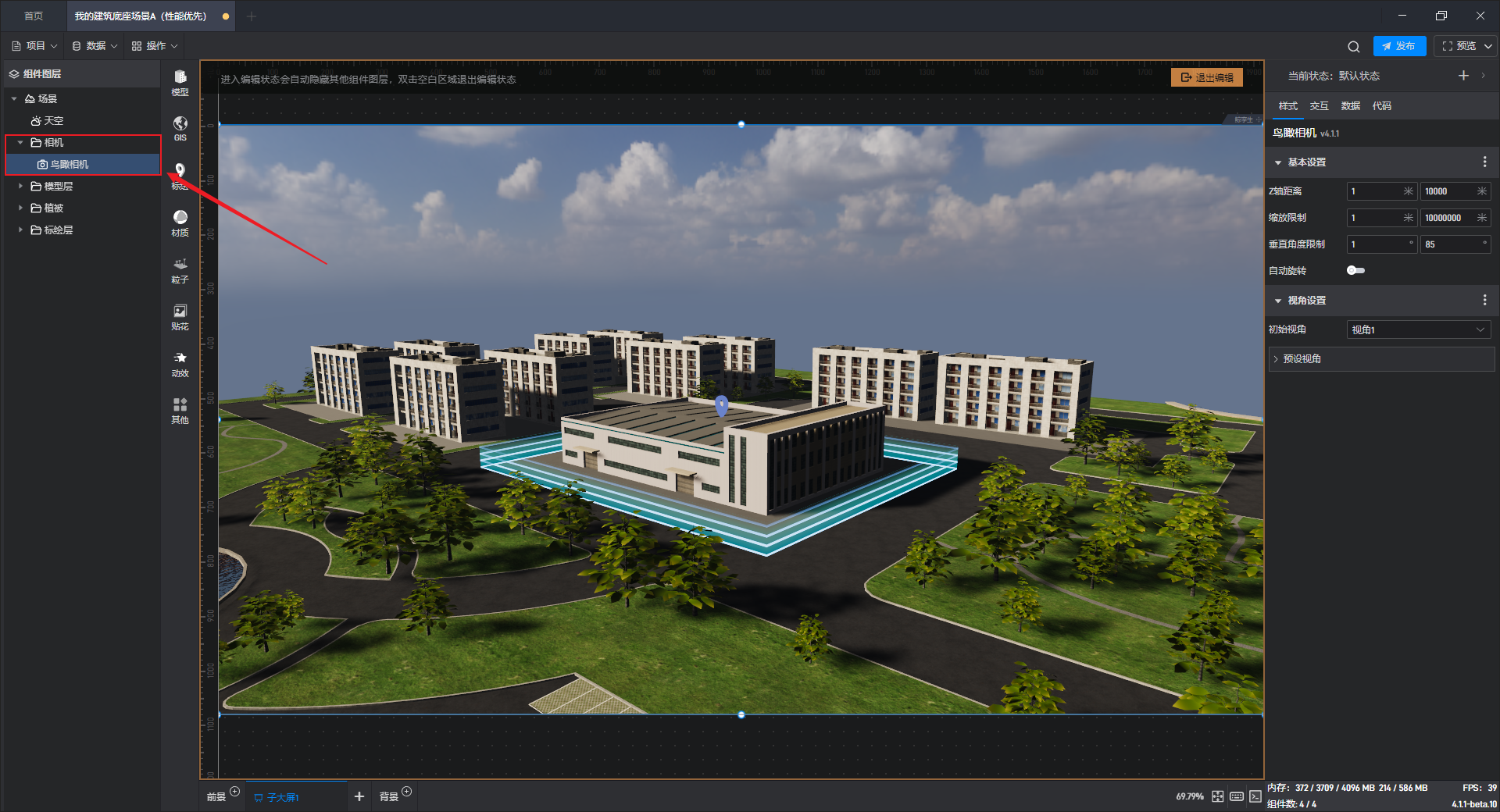The height and width of the screenshot is (812, 1500).
Task: Open the 其他 (Other) components category
Action: 180,410
